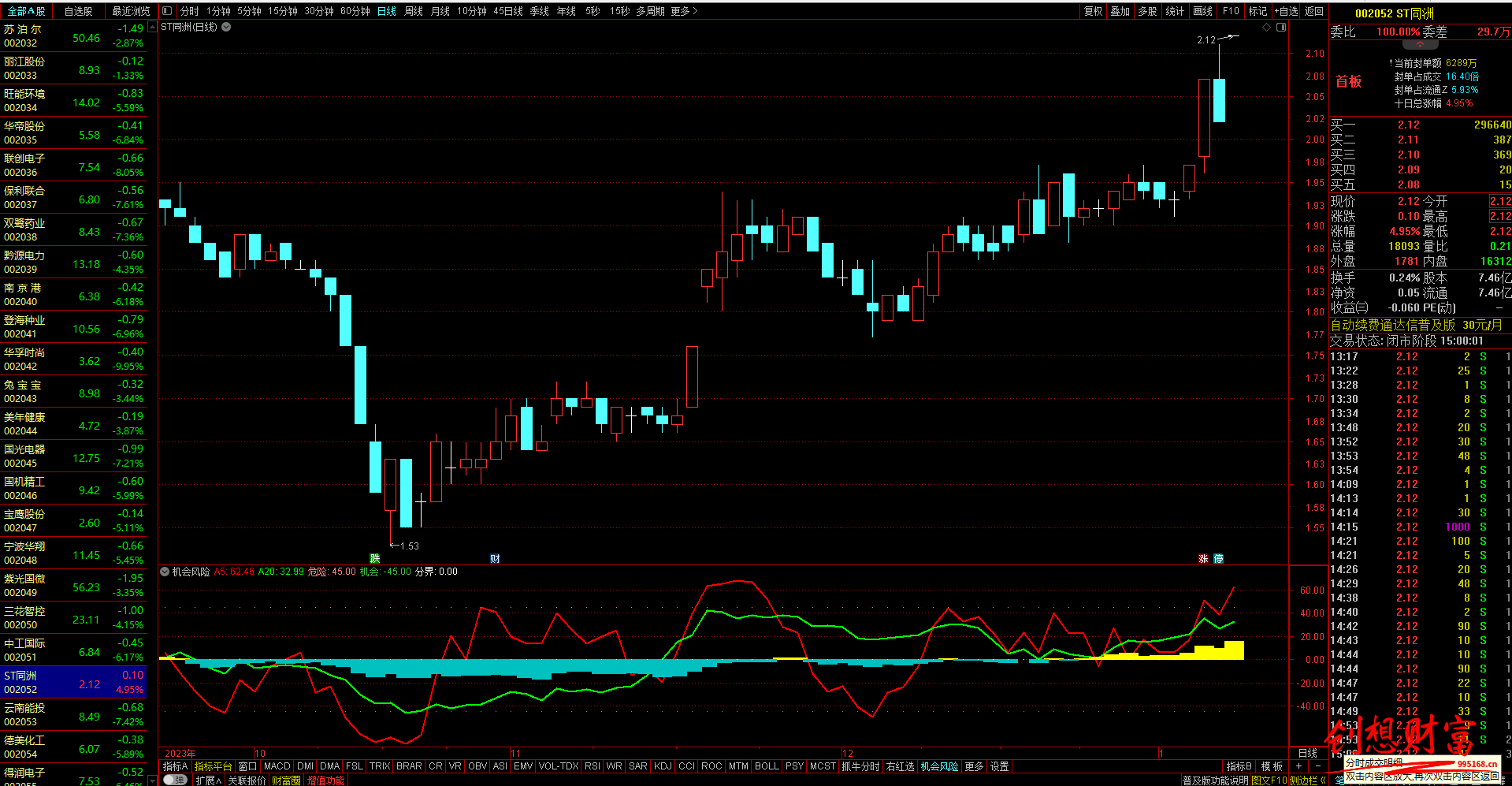The height and width of the screenshot is (786, 1512).
Task: Select the KDJ indicator
Action: pyautogui.click(x=663, y=766)
